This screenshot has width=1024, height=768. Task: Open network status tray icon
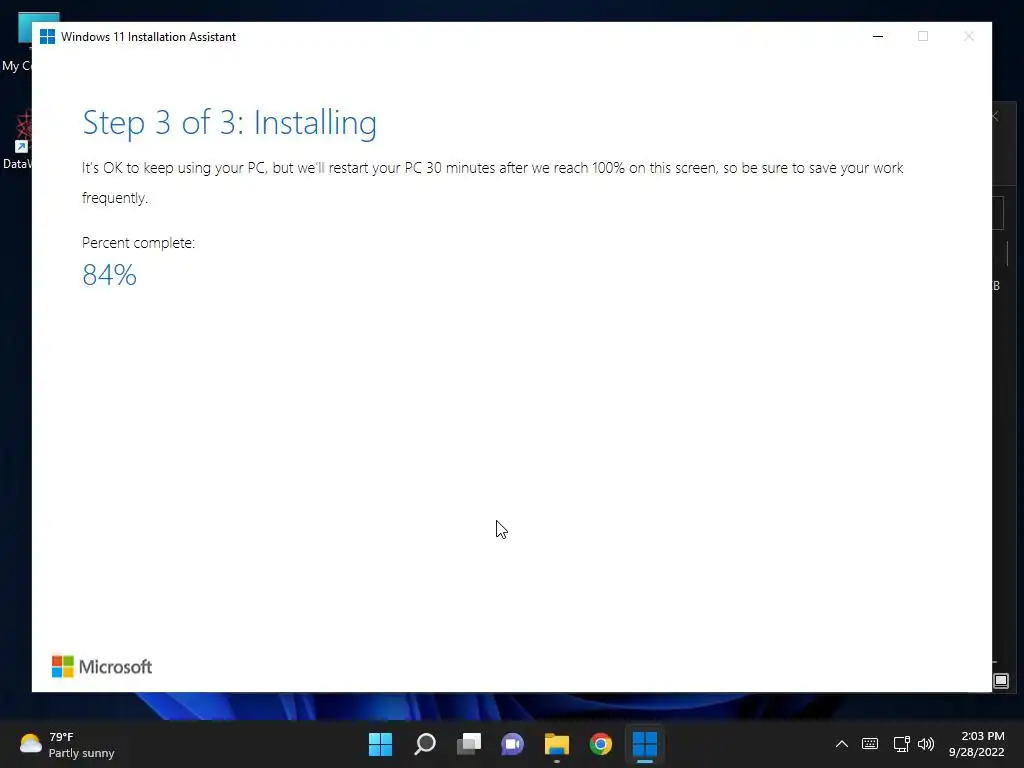pyautogui.click(x=901, y=744)
